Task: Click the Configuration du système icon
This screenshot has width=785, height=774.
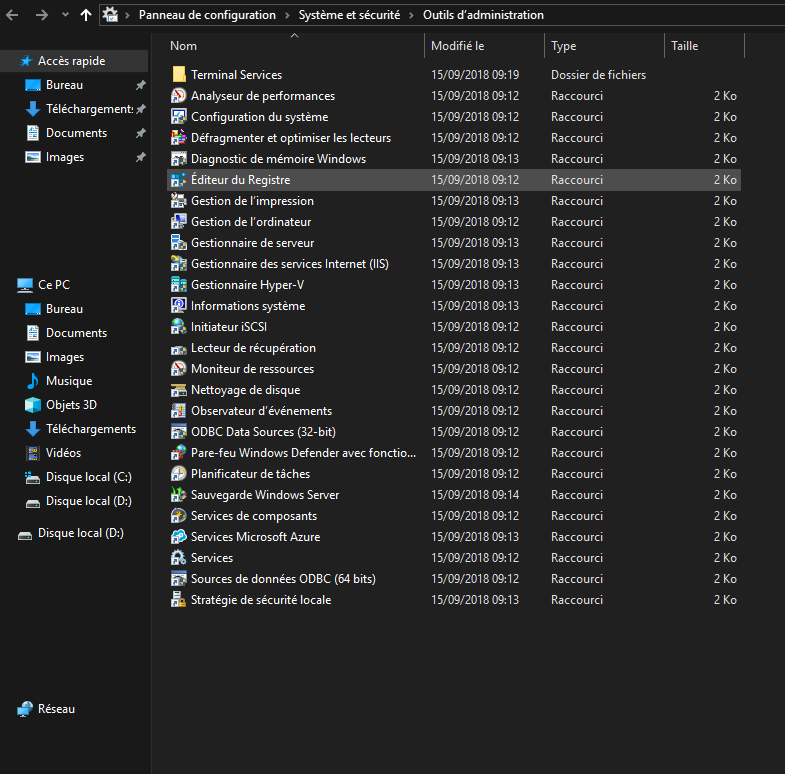Action: [179, 117]
